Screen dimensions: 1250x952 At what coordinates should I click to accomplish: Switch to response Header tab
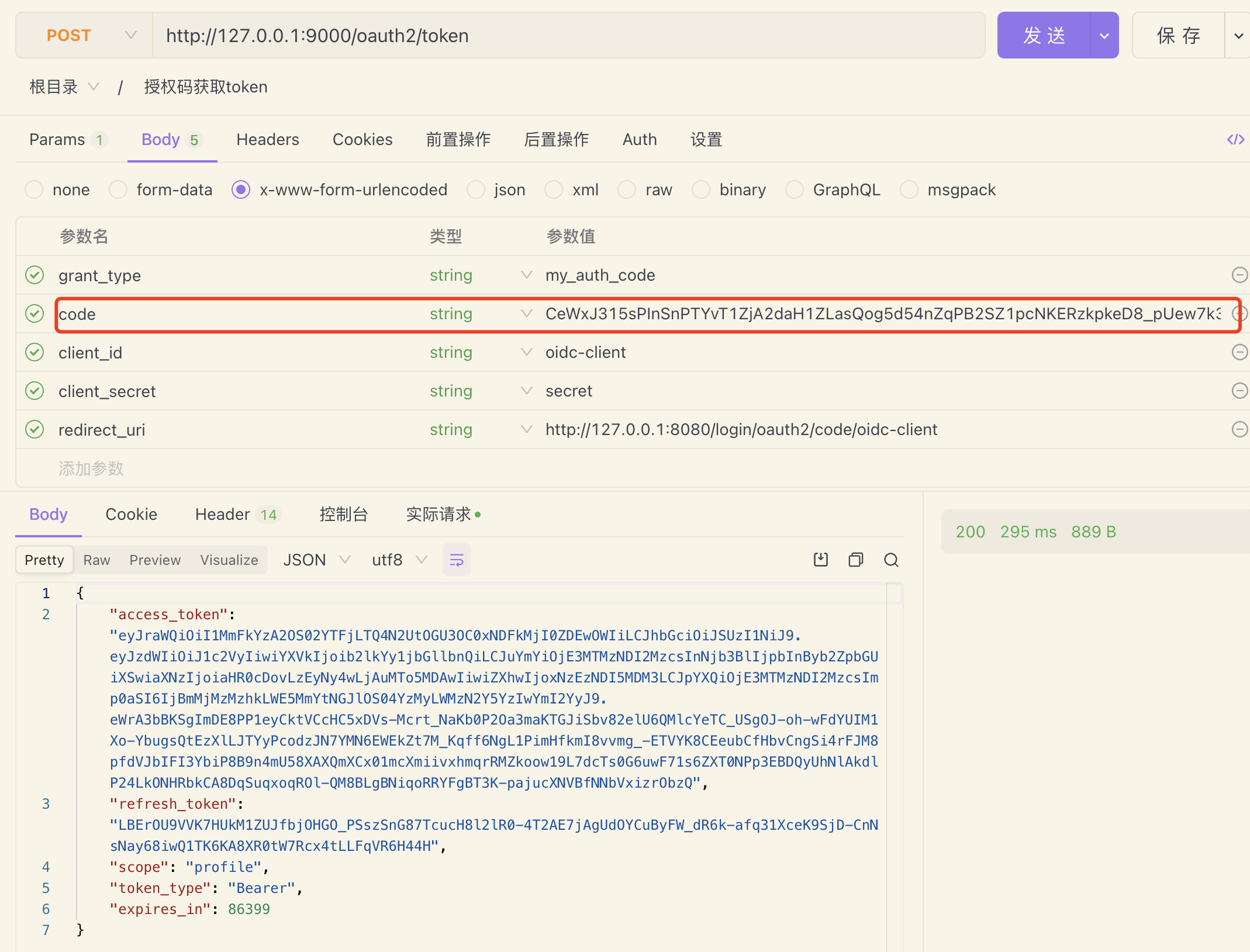coord(237,514)
